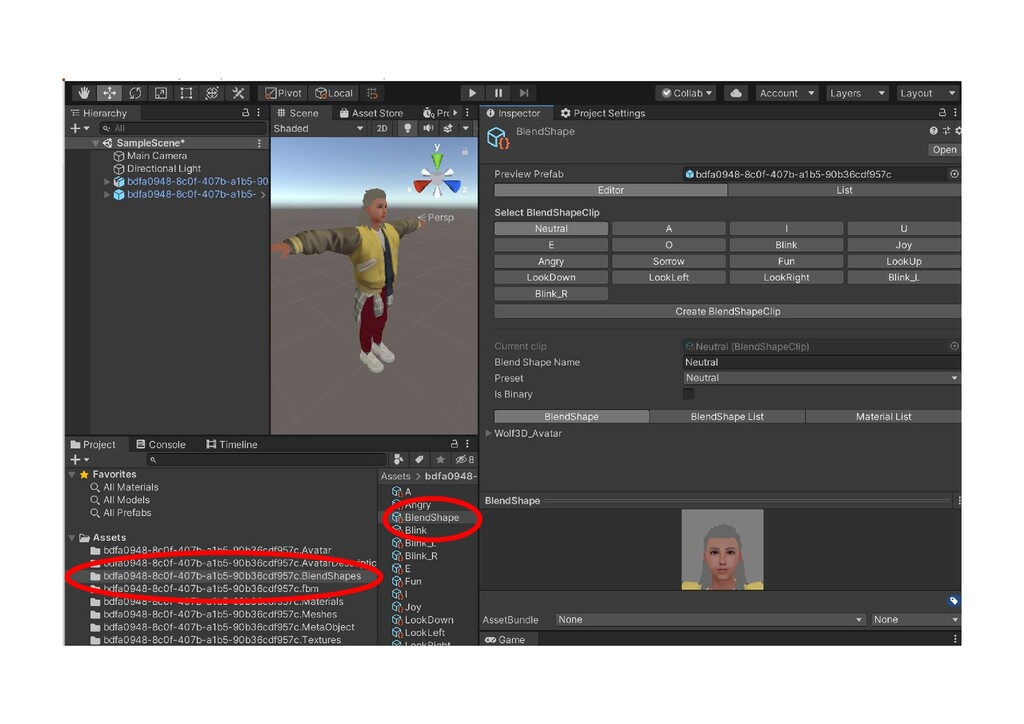Image resolution: width=1024 pixels, height=724 pixels.
Task: Expand Wolf3D_Avatar foldout
Action: (x=488, y=433)
